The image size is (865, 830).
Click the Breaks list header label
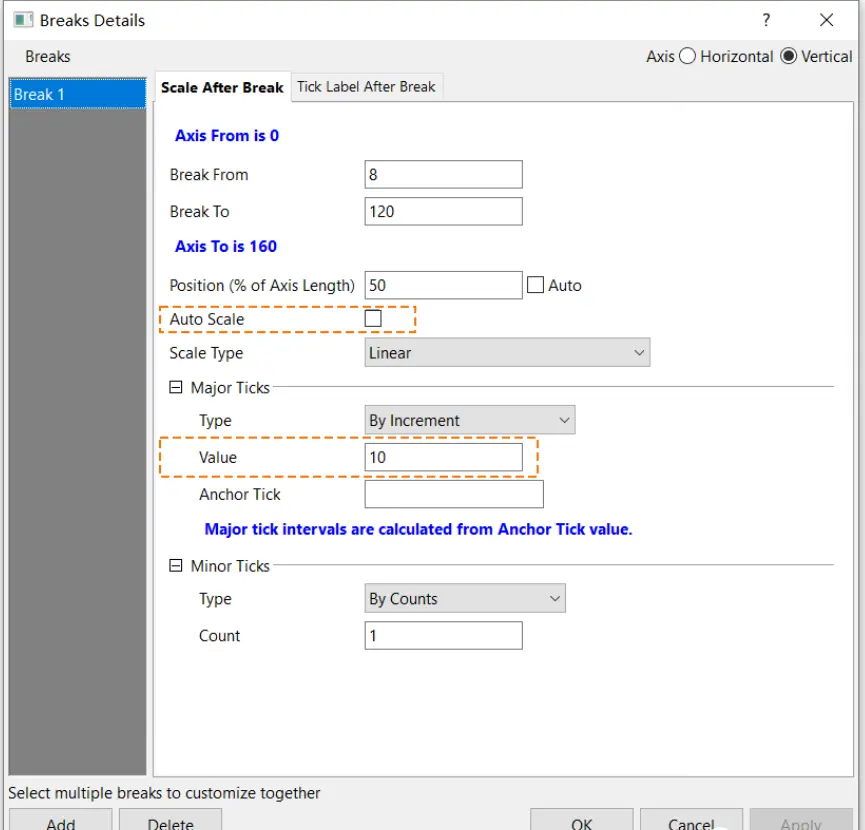(x=48, y=56)
